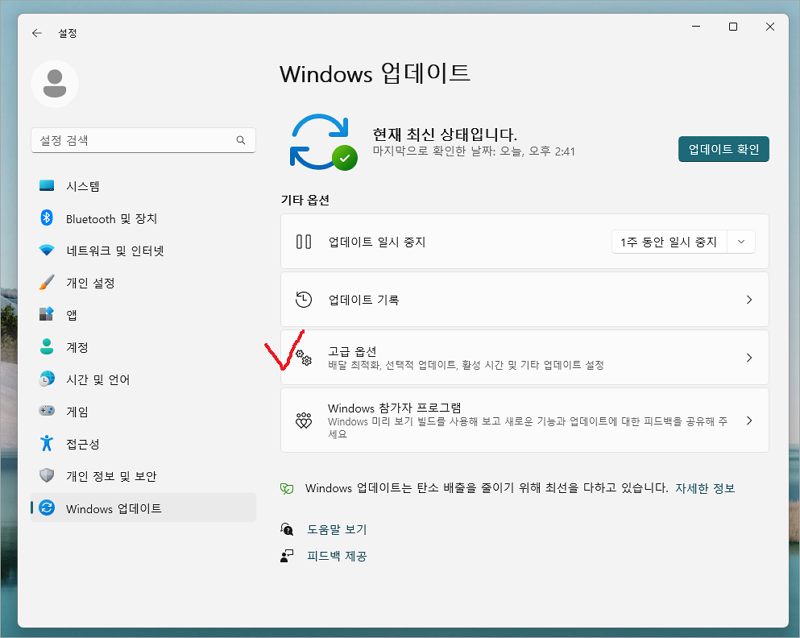Click the user profile avatar icon
Screen dimensions: 800x638
(x=55, y=83)
